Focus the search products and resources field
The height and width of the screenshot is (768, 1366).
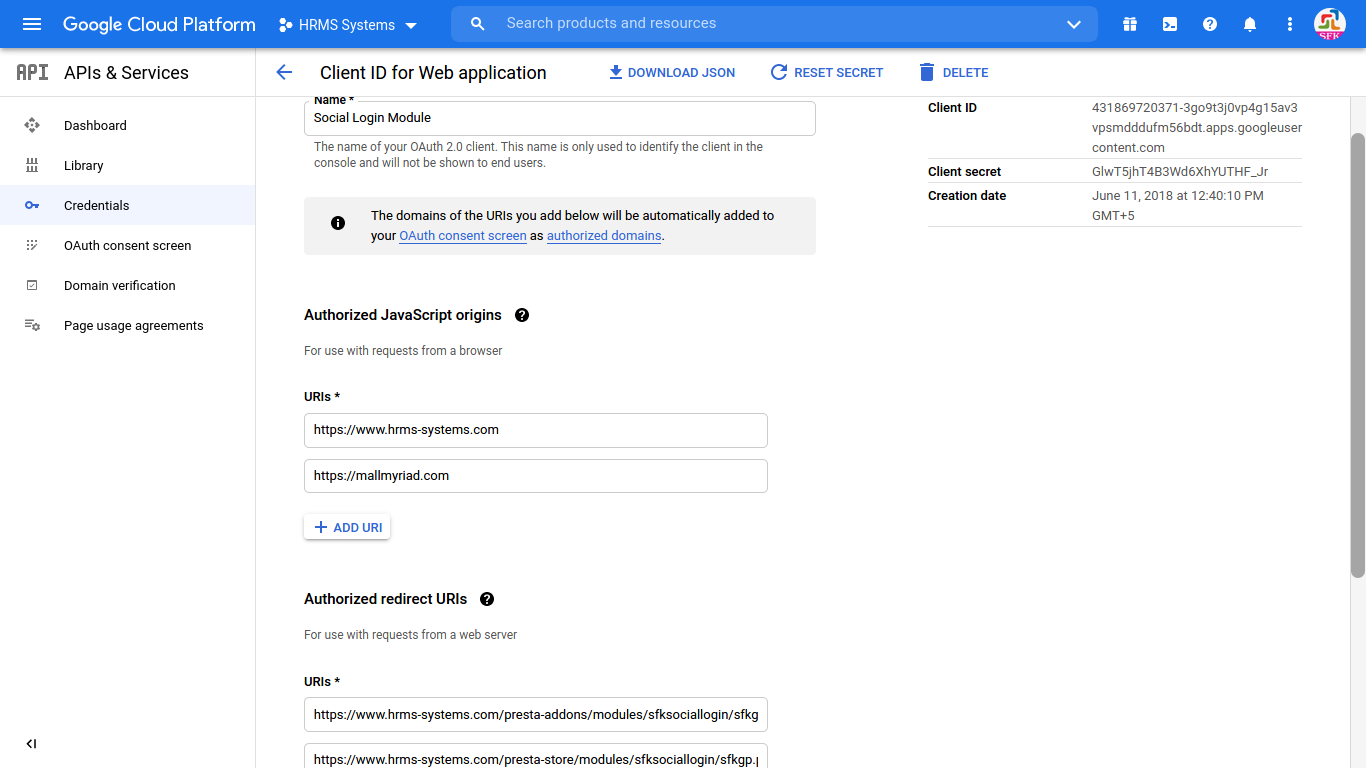click(774, 24)
